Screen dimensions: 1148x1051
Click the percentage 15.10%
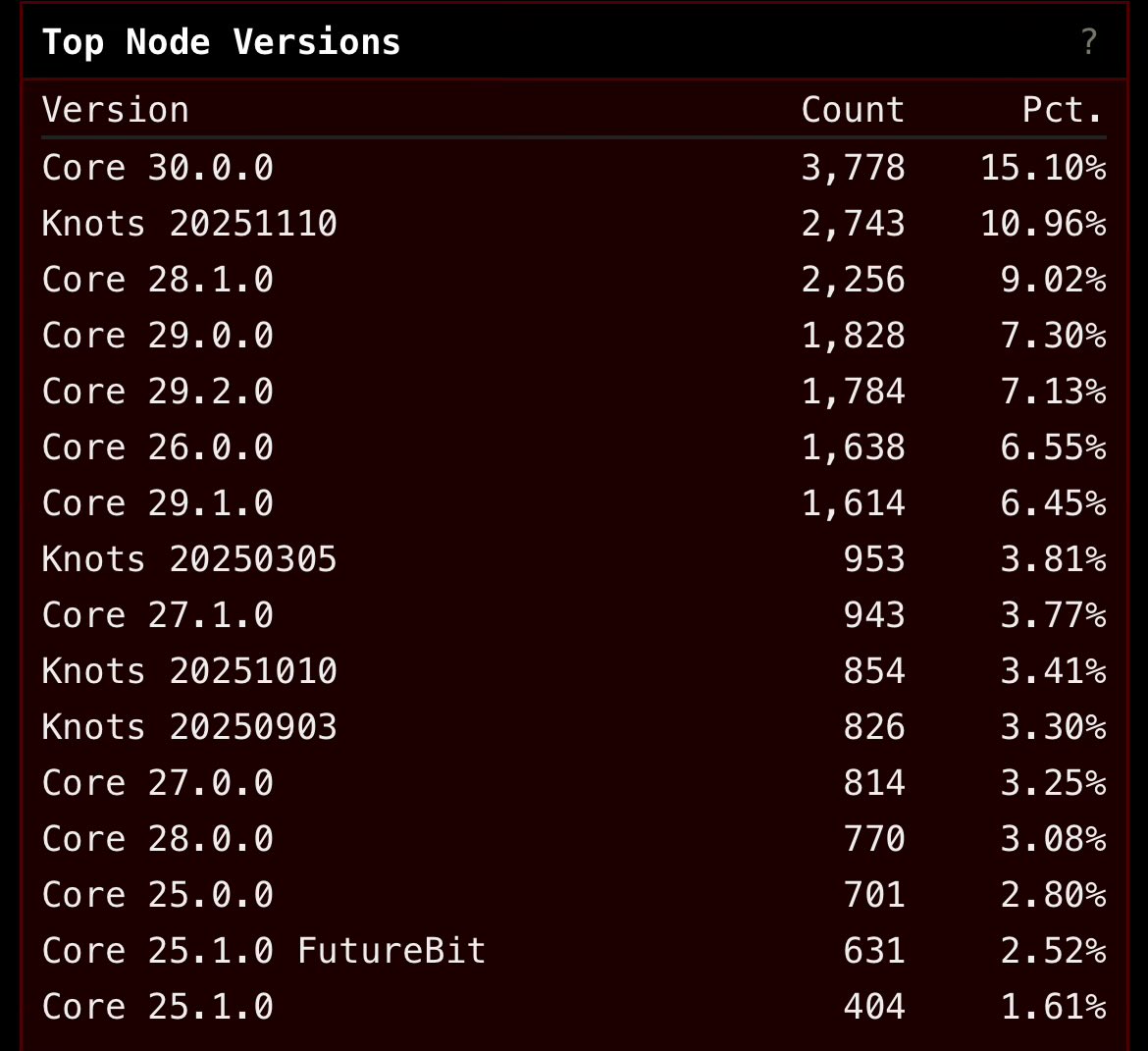[1043, 168]
